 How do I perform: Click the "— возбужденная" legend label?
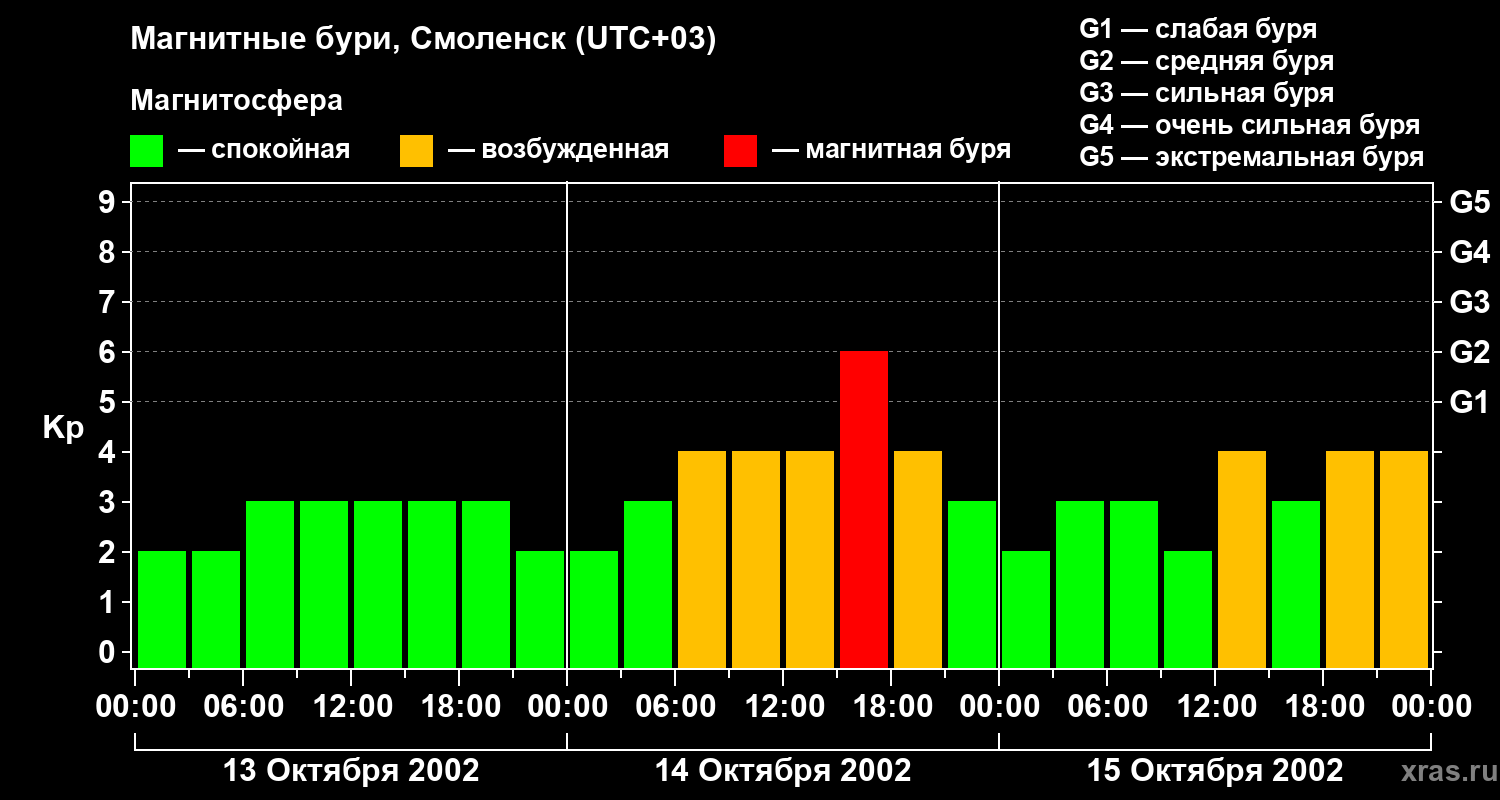point(558,151)
